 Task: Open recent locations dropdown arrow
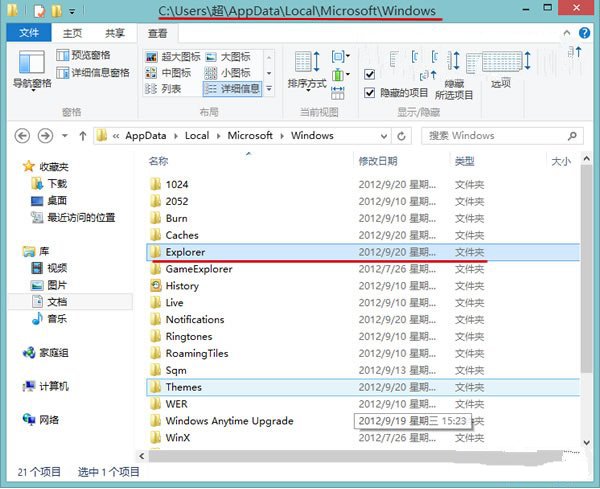[65, 136]
